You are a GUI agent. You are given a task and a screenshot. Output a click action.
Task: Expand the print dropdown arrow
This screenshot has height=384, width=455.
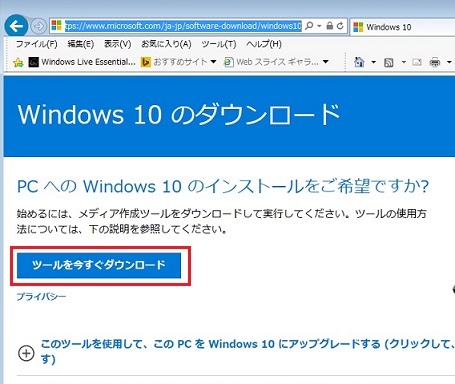click(x=449, y=62)
